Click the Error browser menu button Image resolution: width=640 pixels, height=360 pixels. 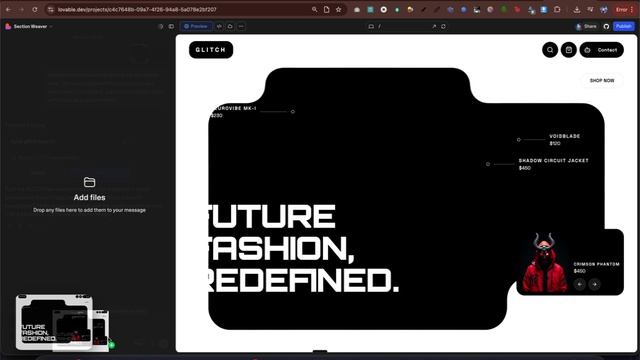(x=624, y=9)
